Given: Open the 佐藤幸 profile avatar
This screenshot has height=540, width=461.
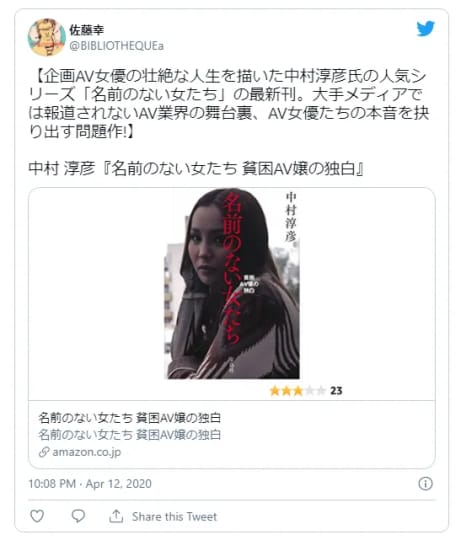Looking at the screenshot, I should tap(47, 37).
